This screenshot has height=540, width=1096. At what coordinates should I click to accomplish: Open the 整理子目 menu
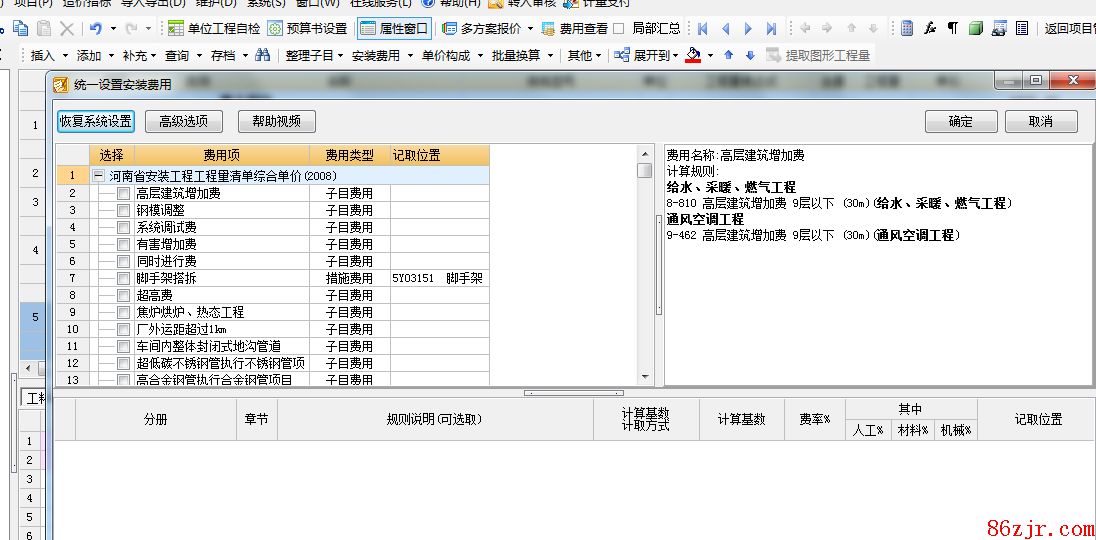pos(314,56)
